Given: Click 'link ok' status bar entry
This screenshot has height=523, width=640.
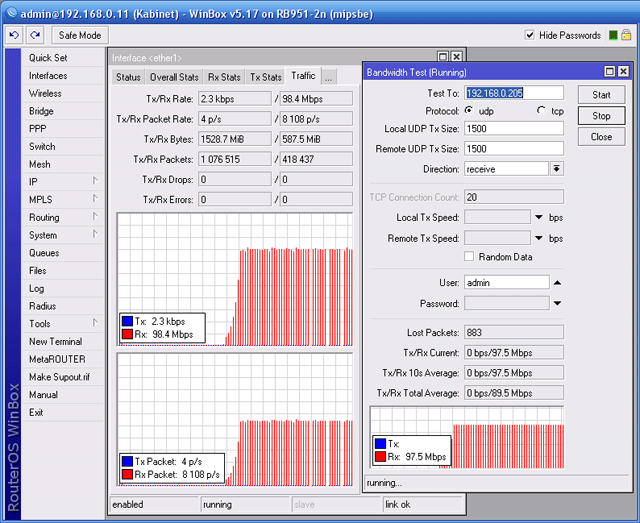Looking at the screenshot, I should [422, 504].
